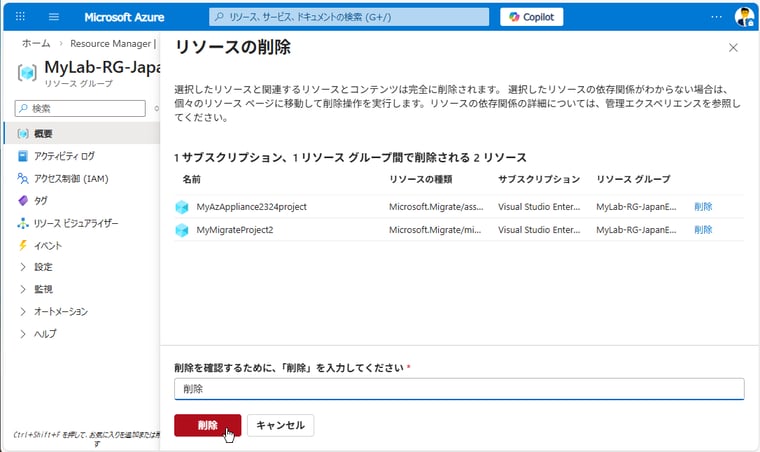
Task: Open the user account avatar
Action: 744,17
